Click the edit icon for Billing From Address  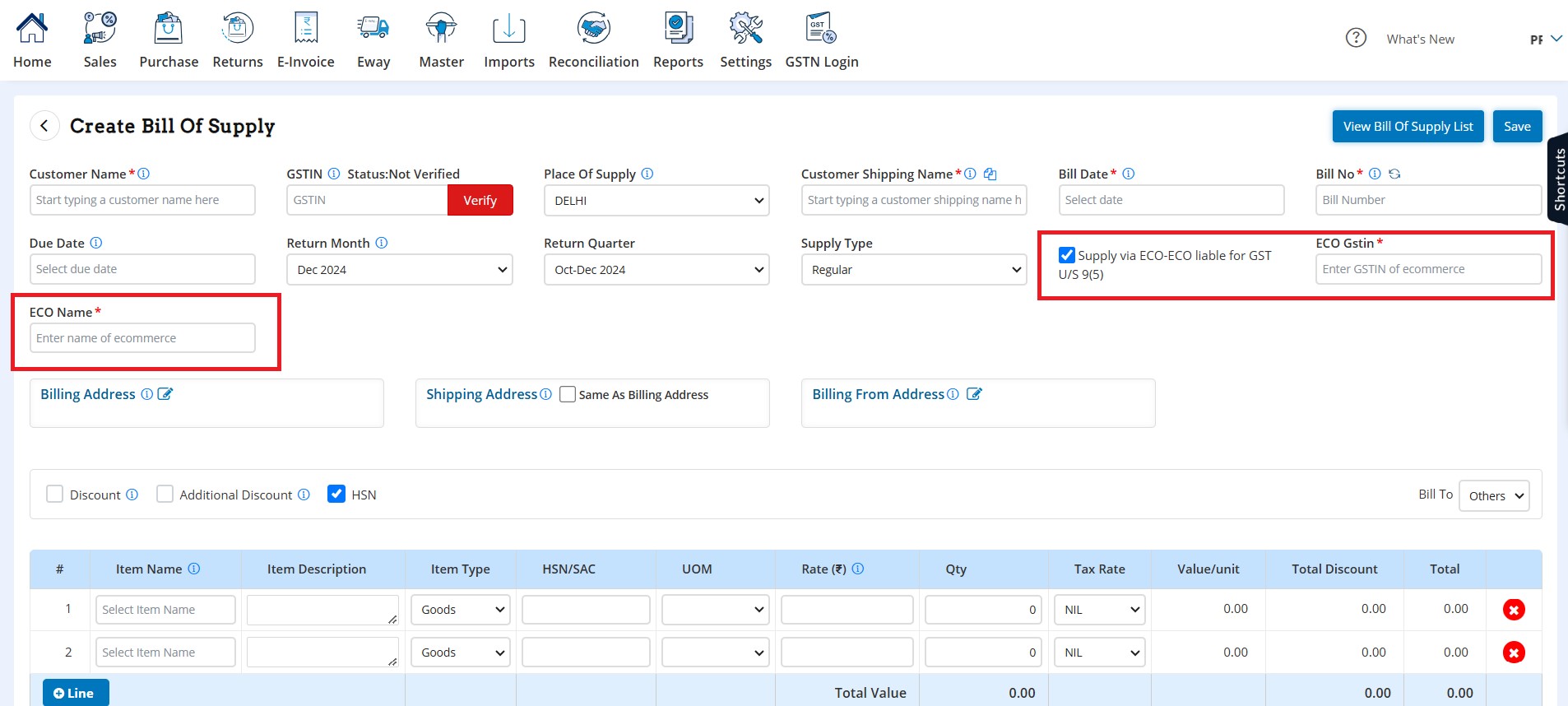pyautogui.click(x=974, y=394)
